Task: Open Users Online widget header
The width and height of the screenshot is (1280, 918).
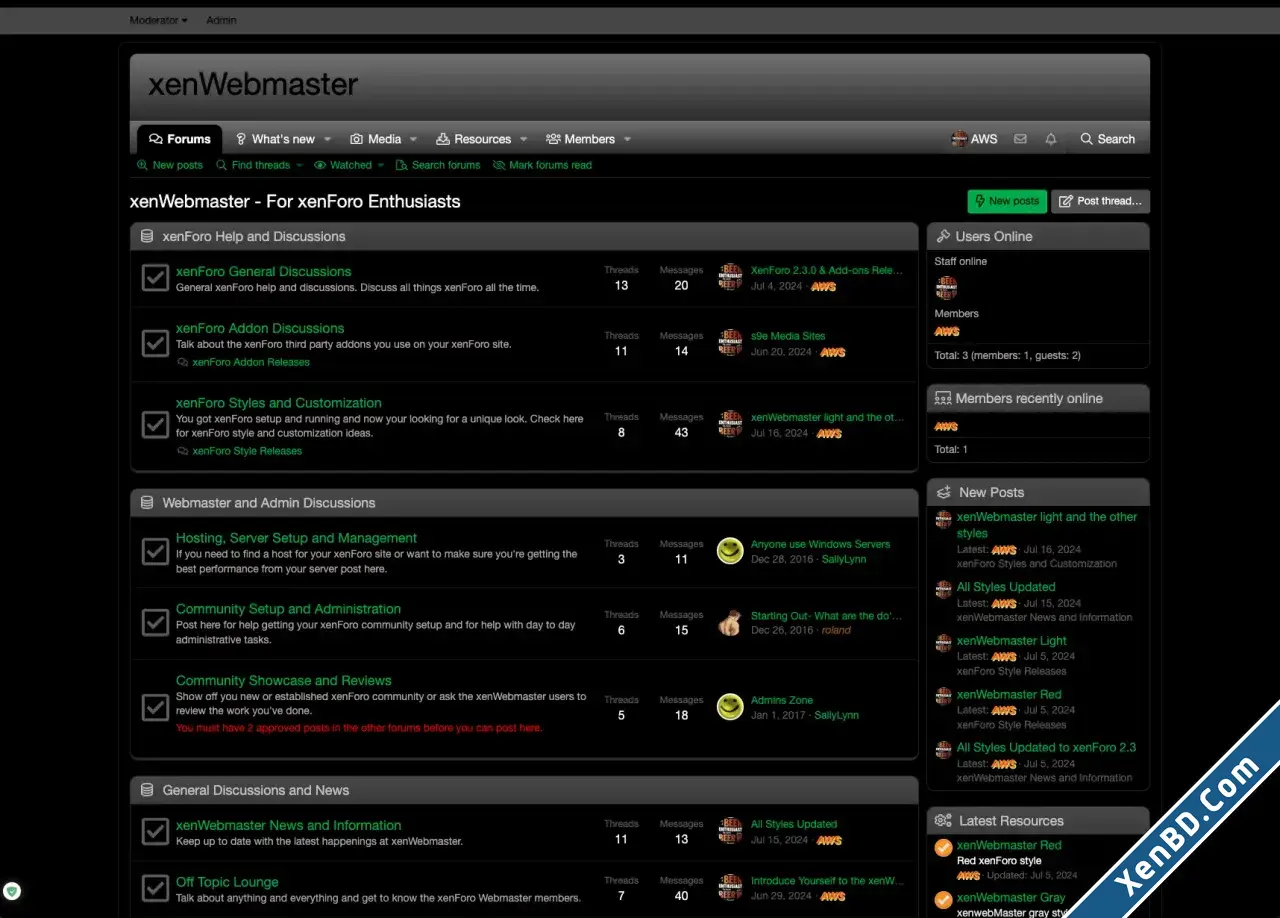Action: [x=994, y=237]
